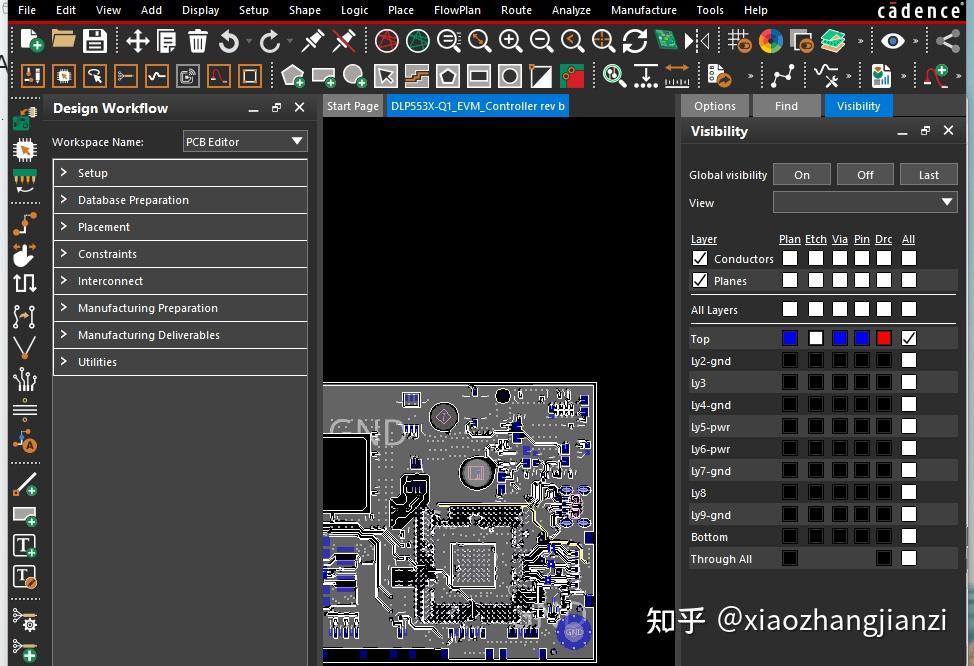The height and width of the screenshot is (666, 974).
Task: Click the Delete (trash) toolbar icon
Action: 196,42
